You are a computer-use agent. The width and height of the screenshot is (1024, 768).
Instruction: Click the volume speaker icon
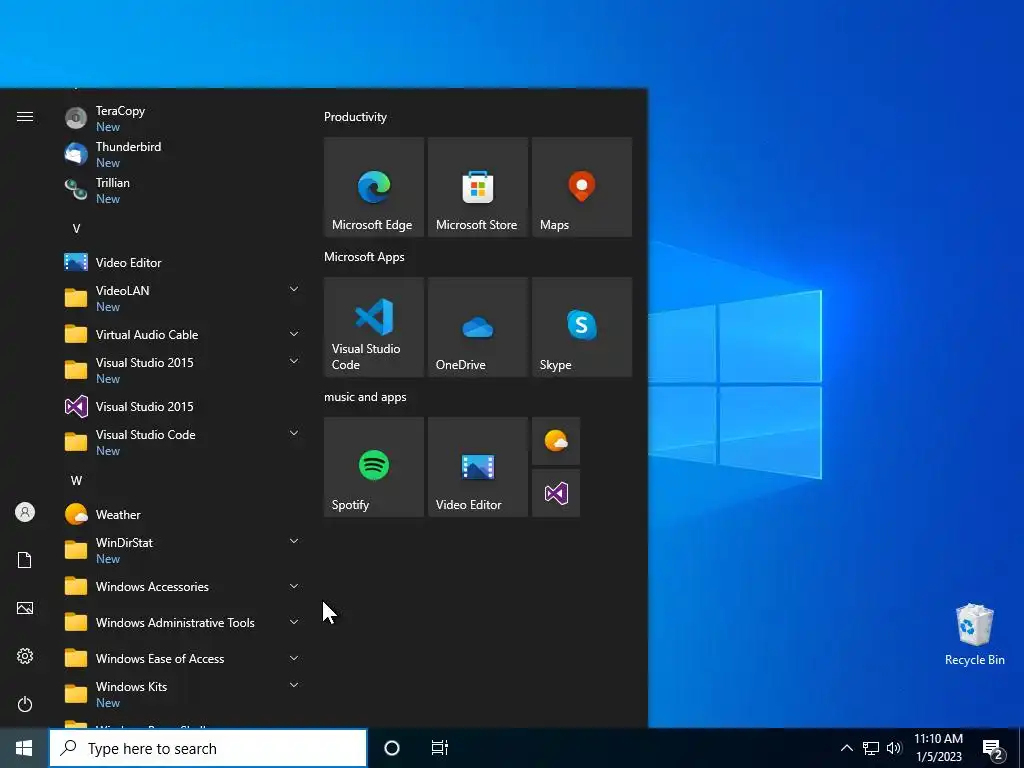[x=894, y=748]
